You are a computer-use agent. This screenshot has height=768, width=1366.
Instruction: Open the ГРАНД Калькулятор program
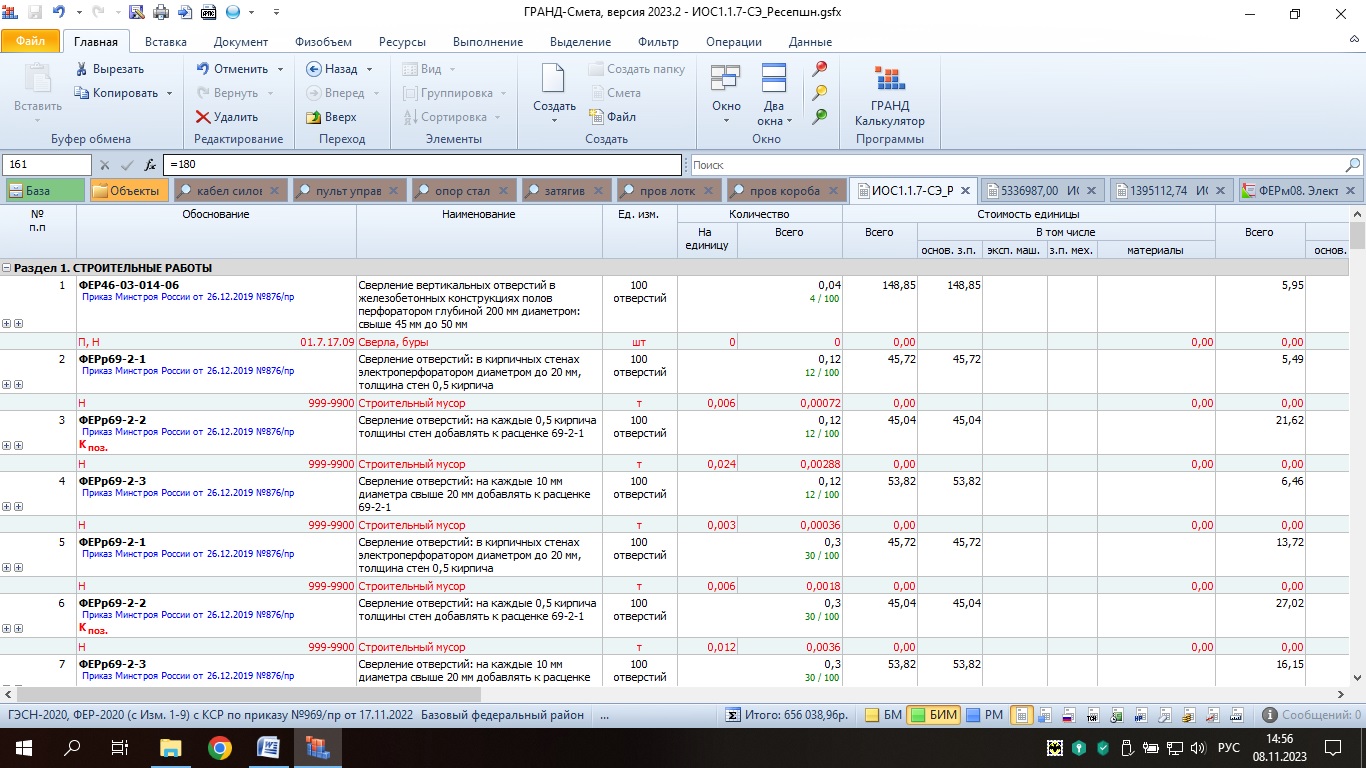tap(889, 98)
